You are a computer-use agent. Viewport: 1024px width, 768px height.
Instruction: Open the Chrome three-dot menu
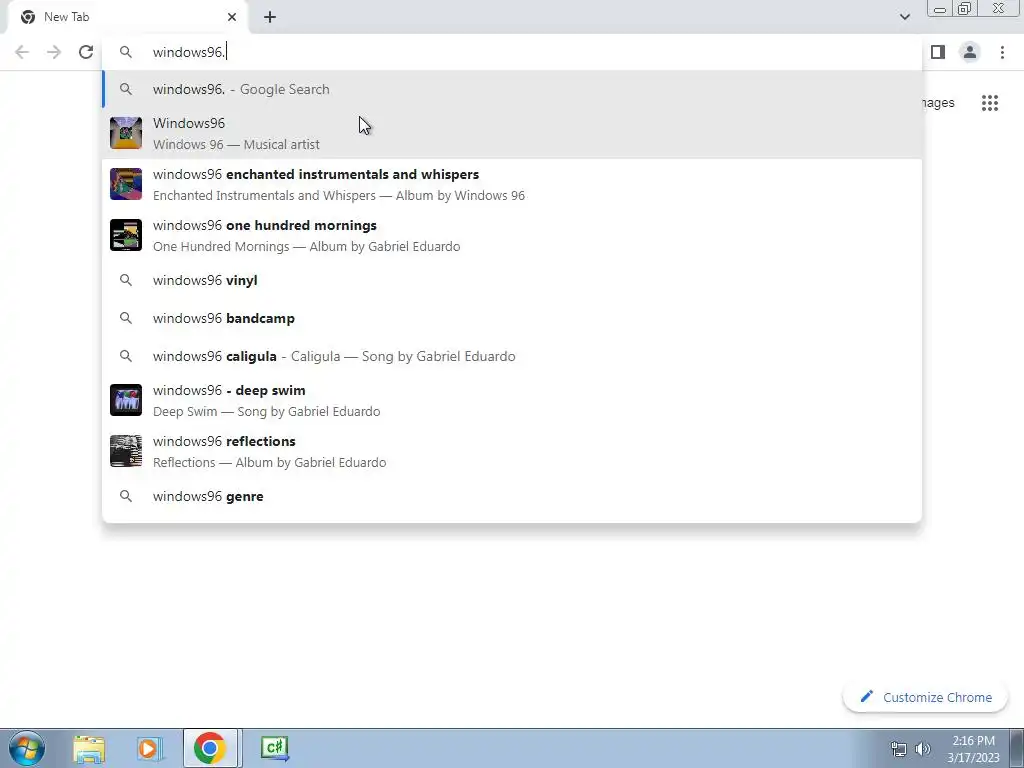(1002, 52)
